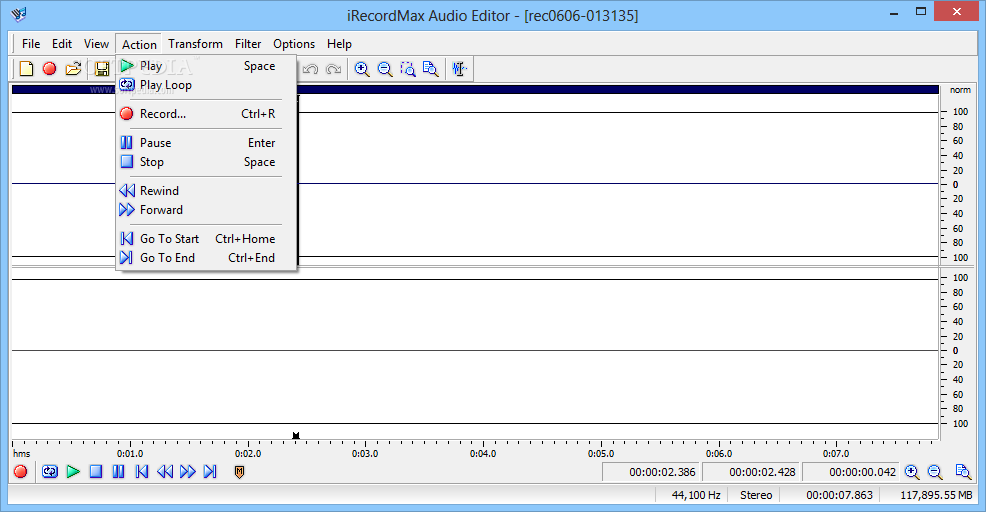Click zoom full view icon at bottom right
Viewport: 986px width, 512px height.
963,472
